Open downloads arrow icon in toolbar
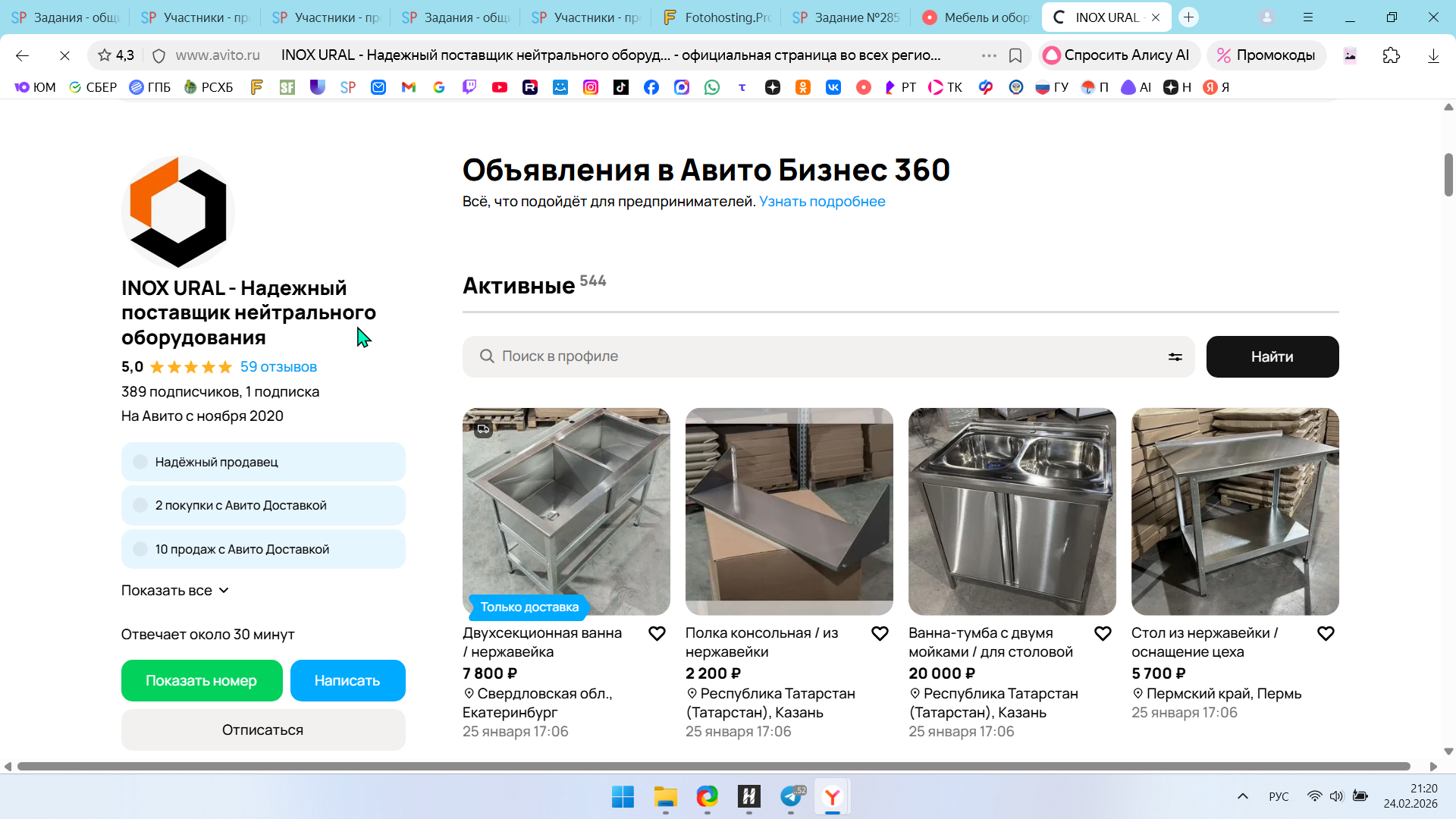The image size is (1456, 819). [1432, 55]
